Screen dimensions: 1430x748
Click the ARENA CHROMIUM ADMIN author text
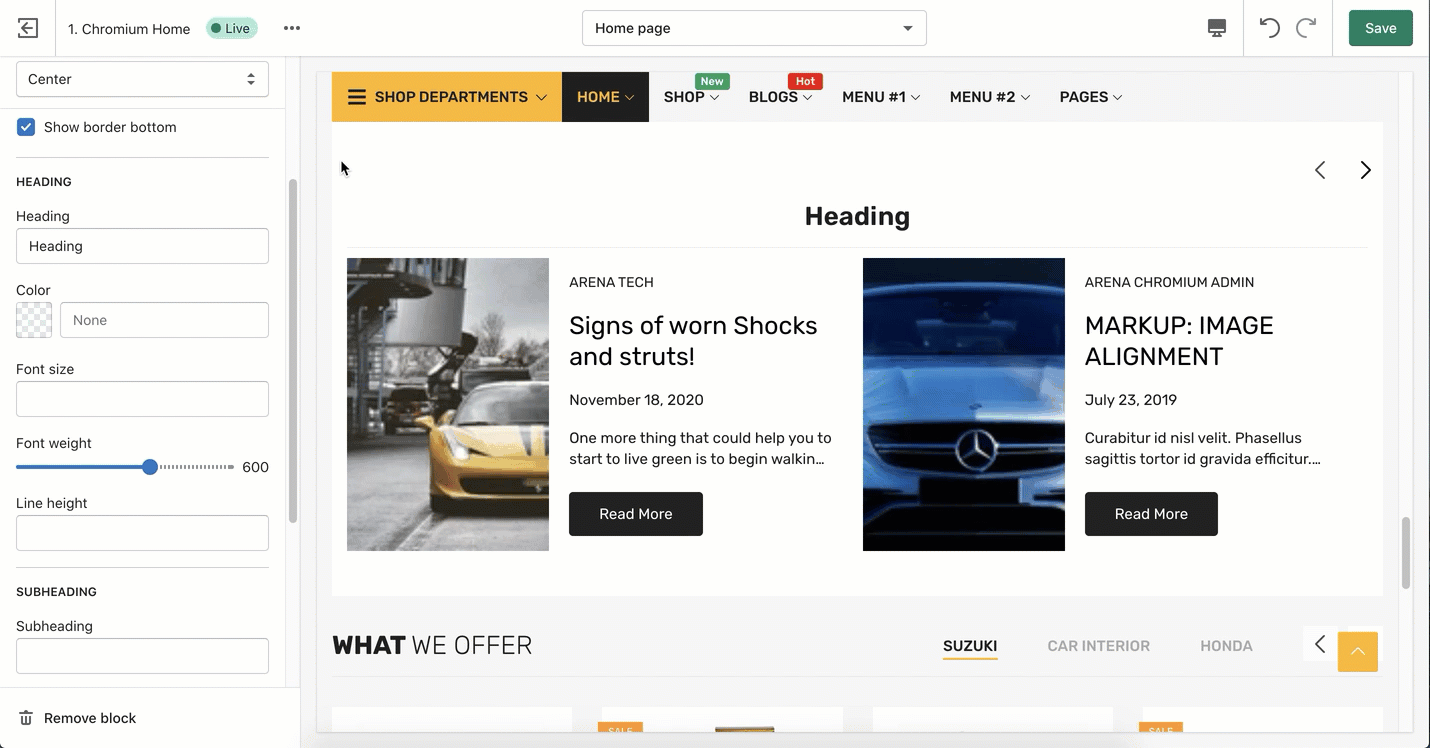coord(1169,282)
